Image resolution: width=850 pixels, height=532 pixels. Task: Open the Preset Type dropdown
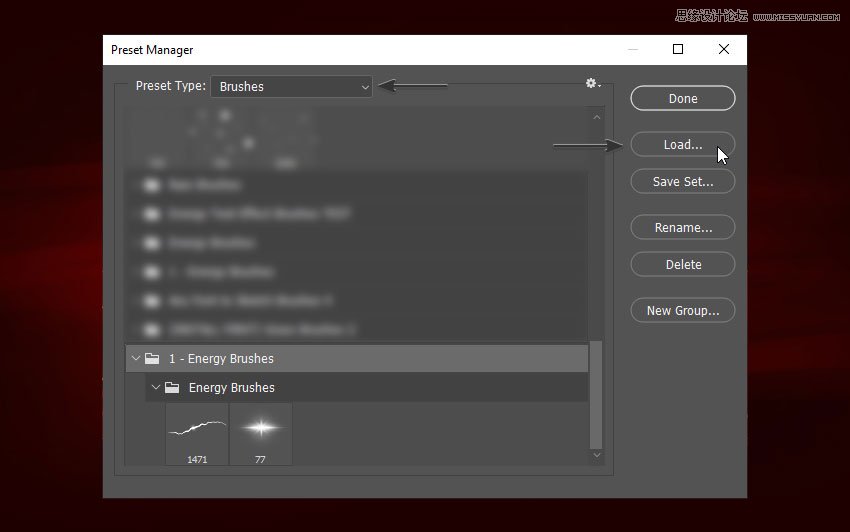(291, 87)
